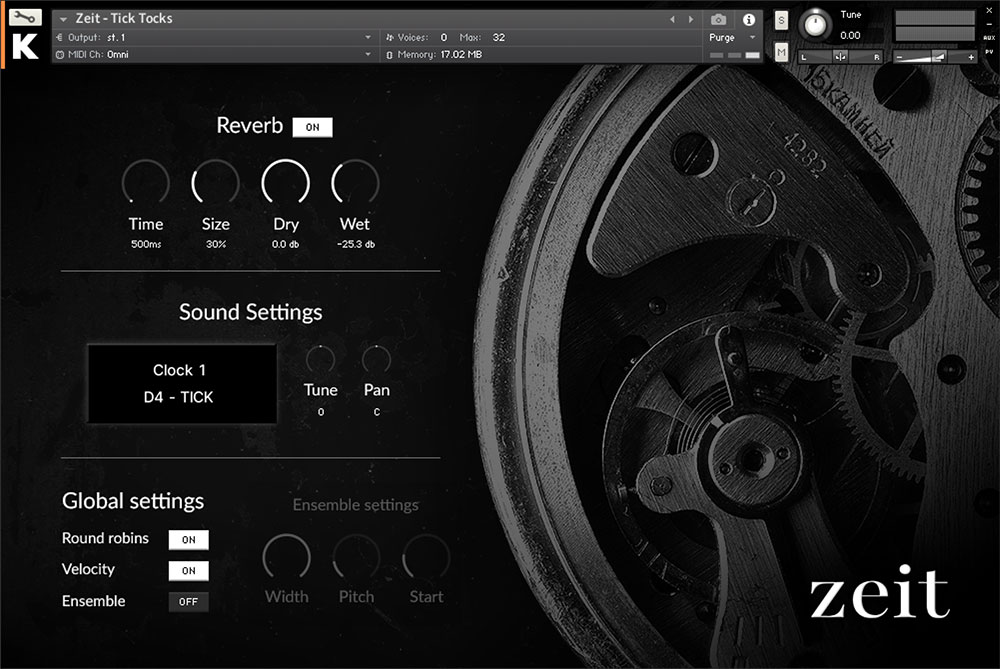Viewport: 1000px width, 669px height.
Task: Click the wrench edit-instrument icon
Action: (x=26, y=18)
